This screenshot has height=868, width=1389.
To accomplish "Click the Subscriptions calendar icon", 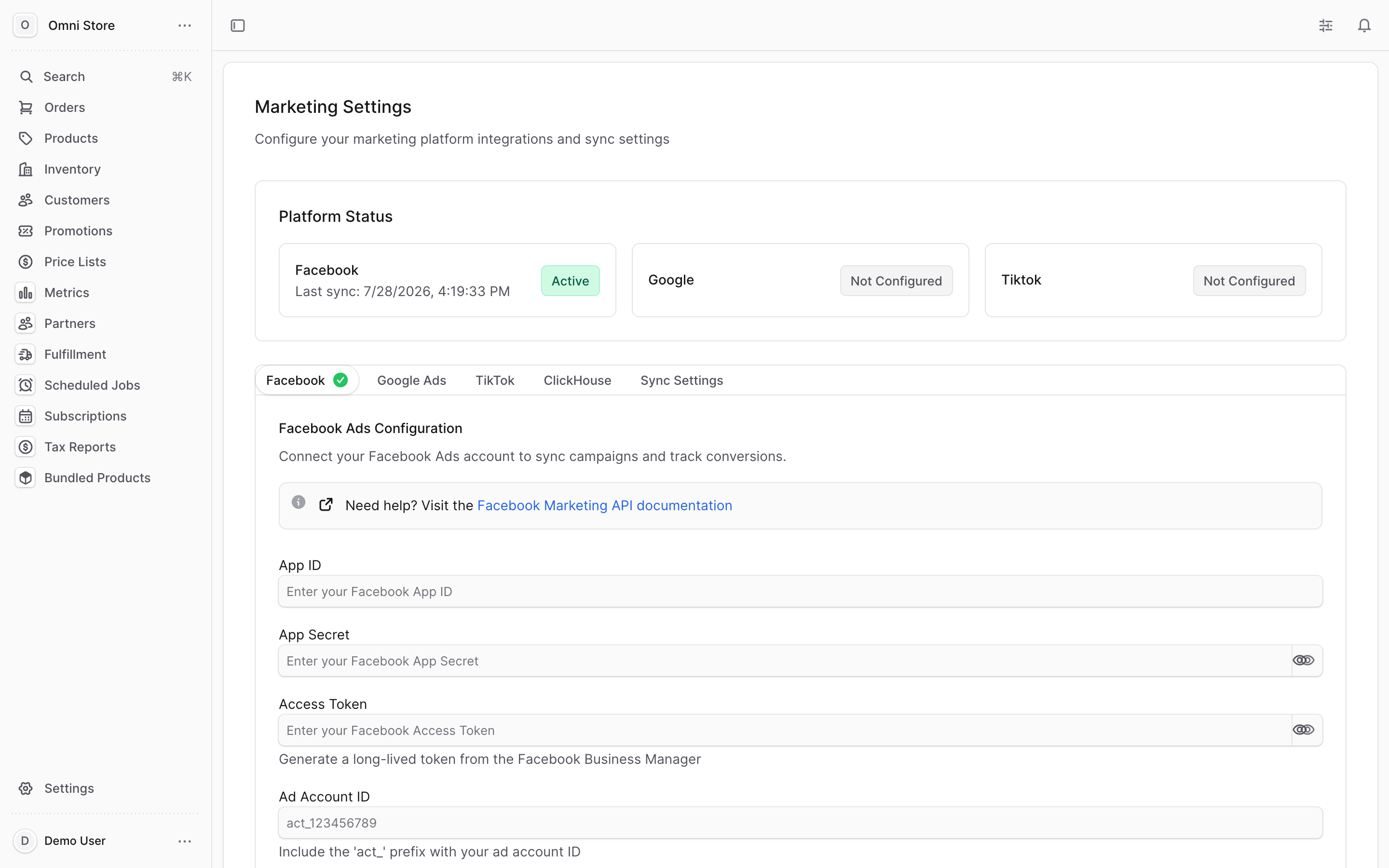I will coord(26,416).
